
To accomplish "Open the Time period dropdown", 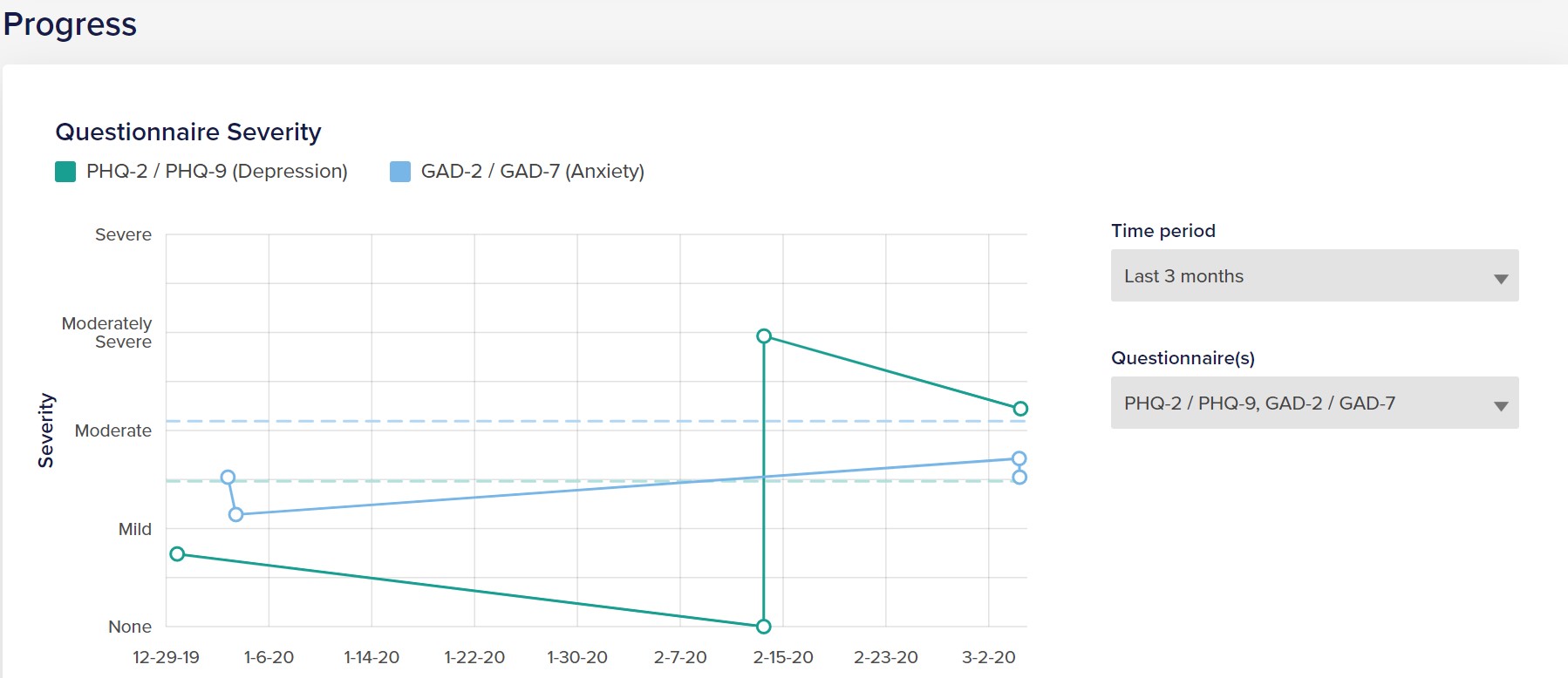I will click(x=1314, y=275).
